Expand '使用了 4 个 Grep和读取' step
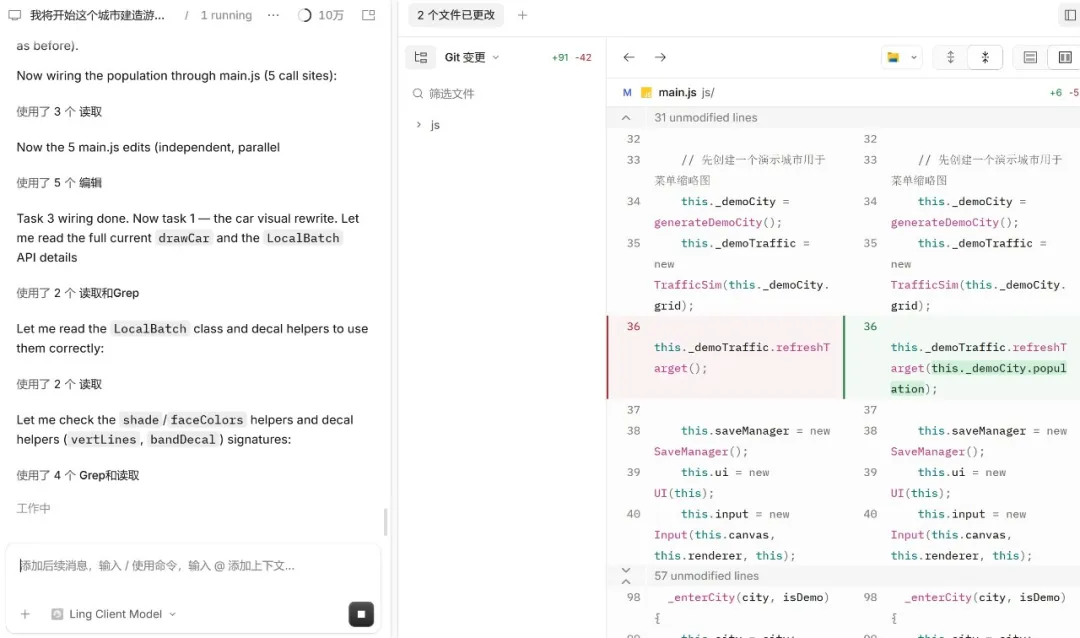 pos(78,475)
